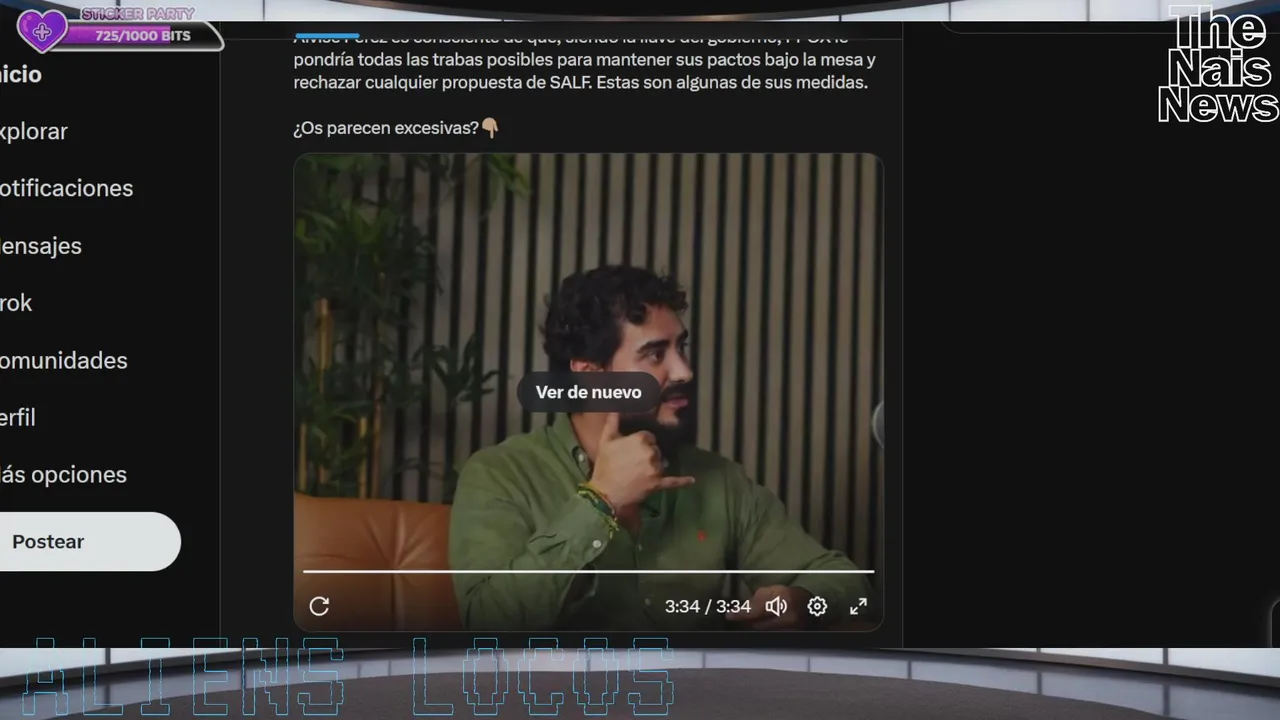Click the video progress bar
Image resolution: width=1280 pixels, height=720 pixels.
click(588, 571)
